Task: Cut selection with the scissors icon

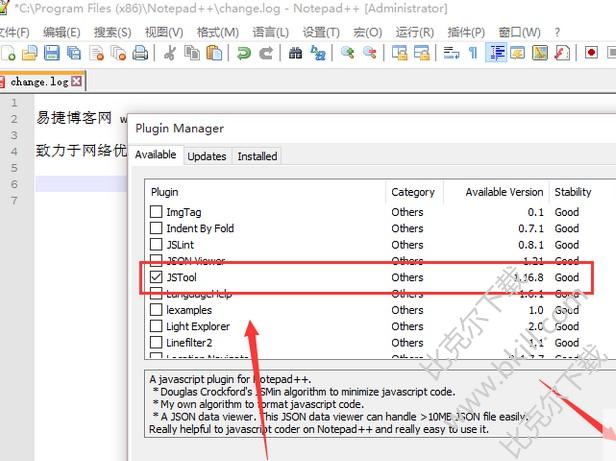Action: 169,53
